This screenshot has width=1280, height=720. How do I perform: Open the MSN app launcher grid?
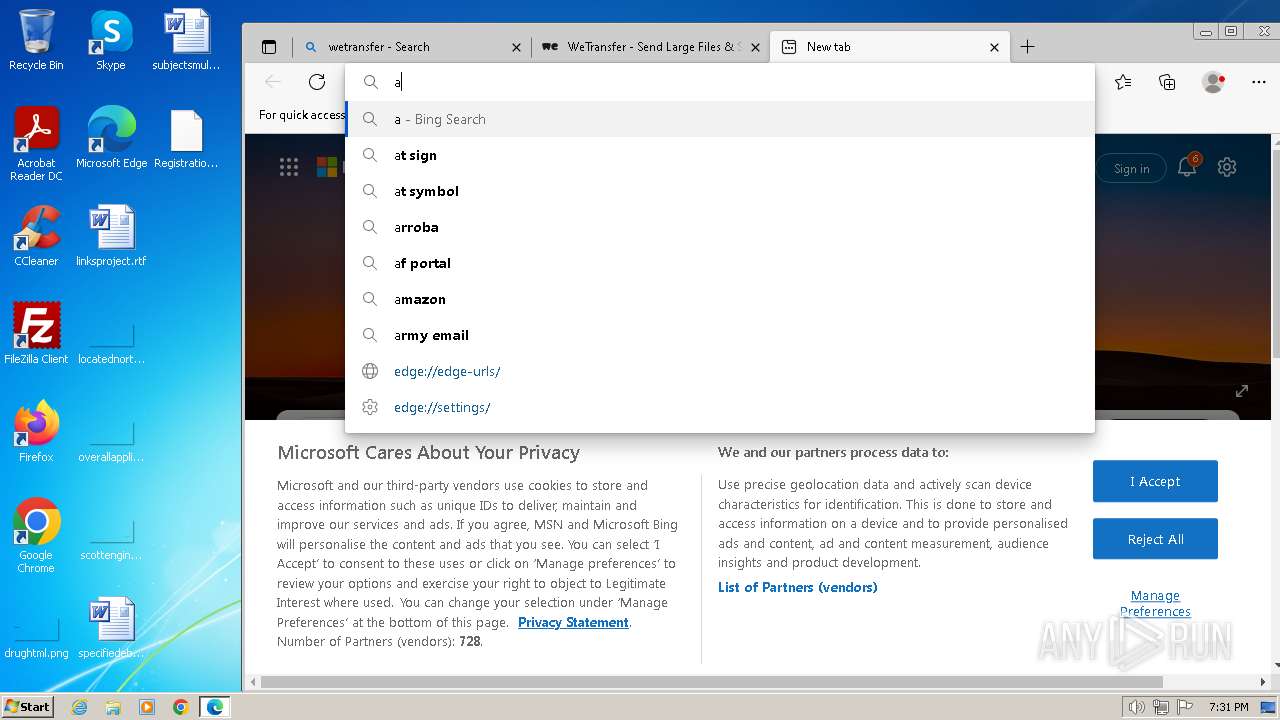[x=289, y=168]
